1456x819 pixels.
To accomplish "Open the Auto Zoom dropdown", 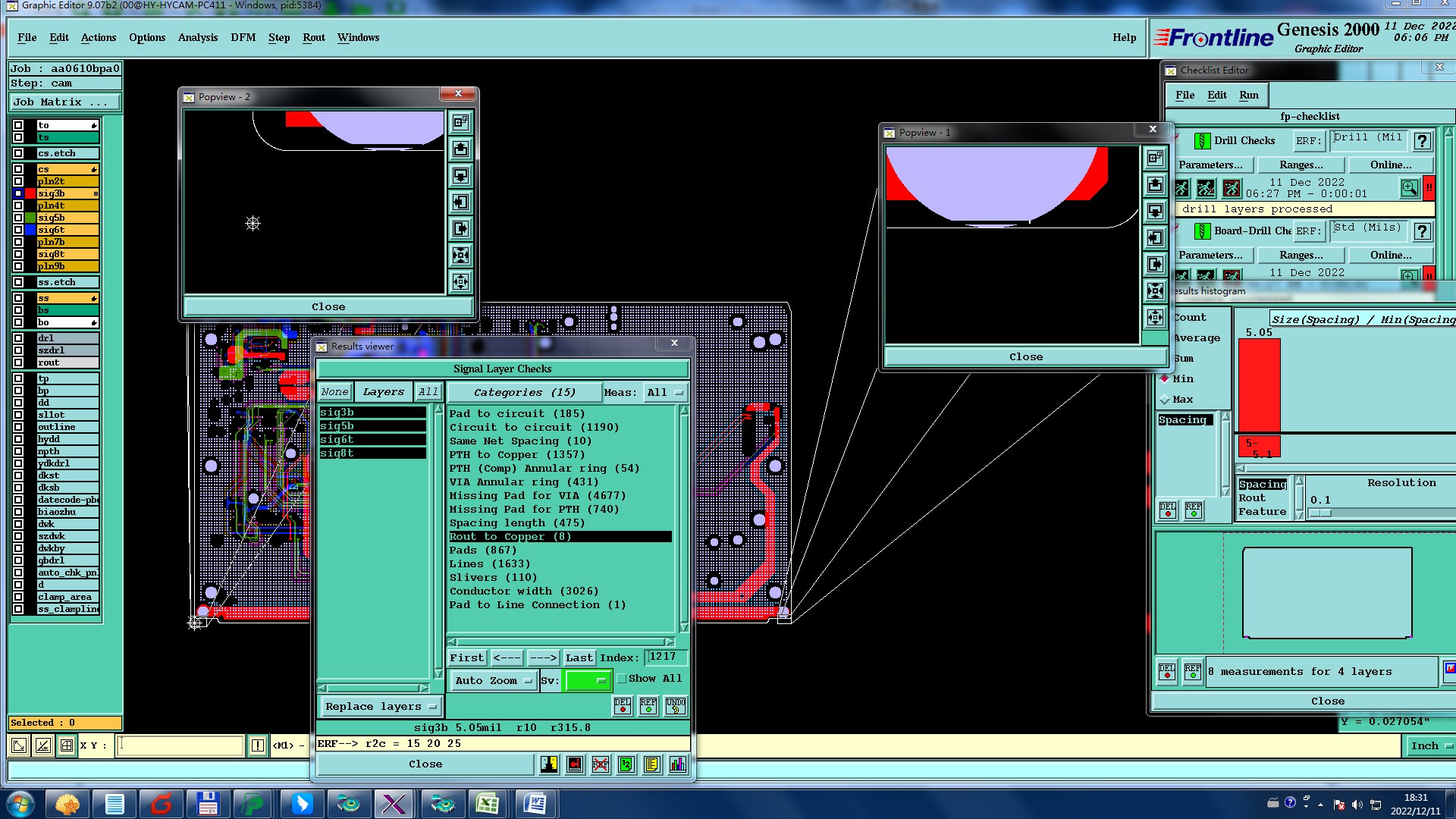I will pyautogui.click(x=494, y=681).
